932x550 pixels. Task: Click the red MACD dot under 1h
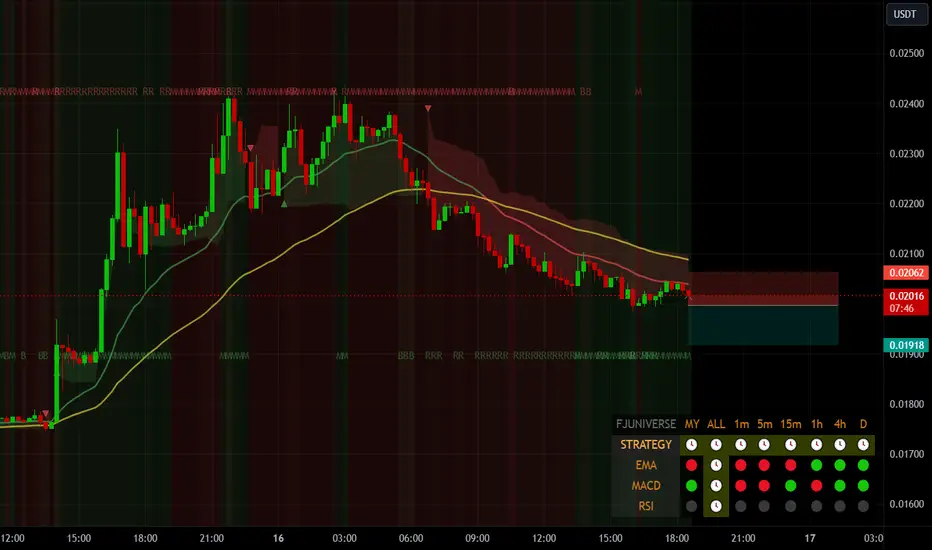[x=817, y=486]
